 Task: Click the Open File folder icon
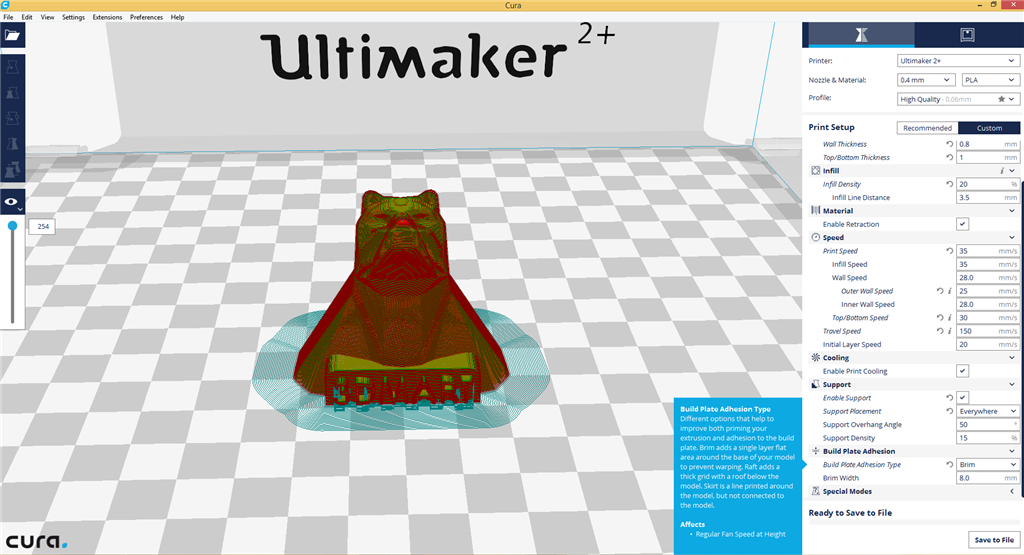click(x=12, y=35)
